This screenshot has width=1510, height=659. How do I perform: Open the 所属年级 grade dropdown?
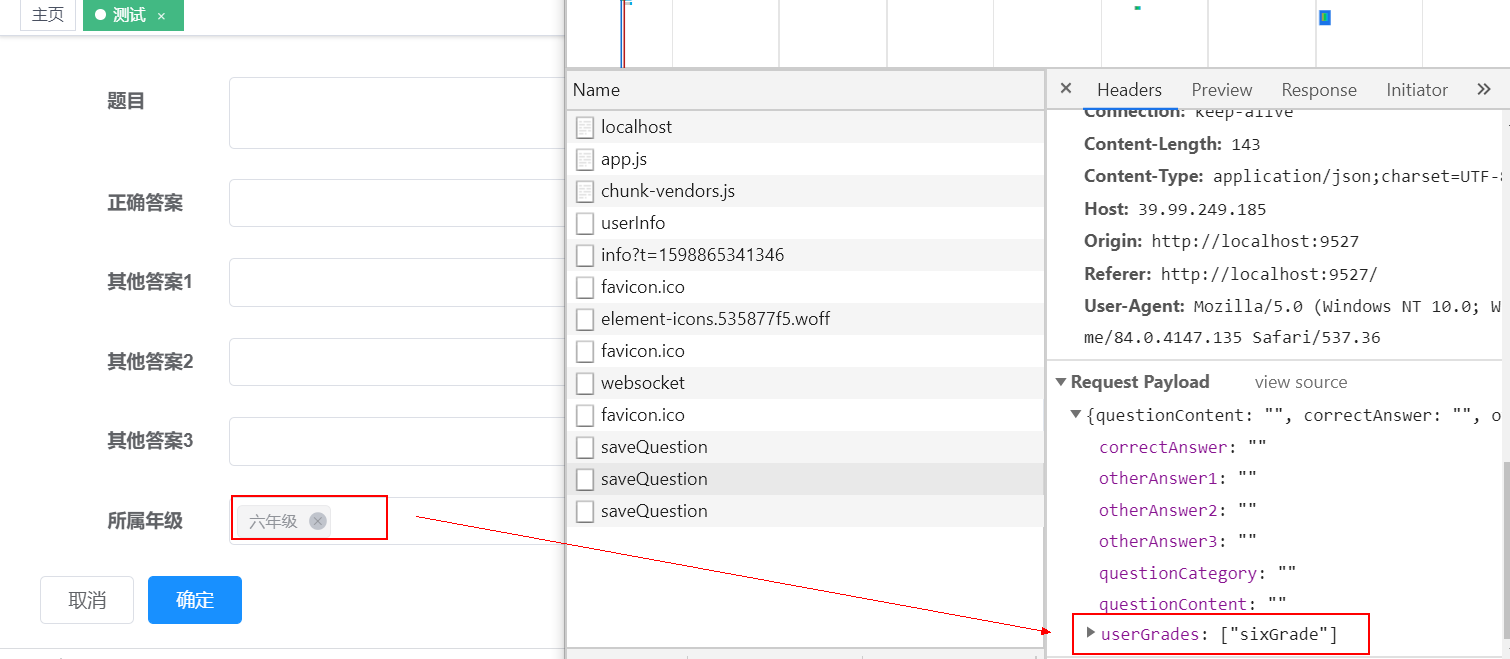tap(398, 521)
